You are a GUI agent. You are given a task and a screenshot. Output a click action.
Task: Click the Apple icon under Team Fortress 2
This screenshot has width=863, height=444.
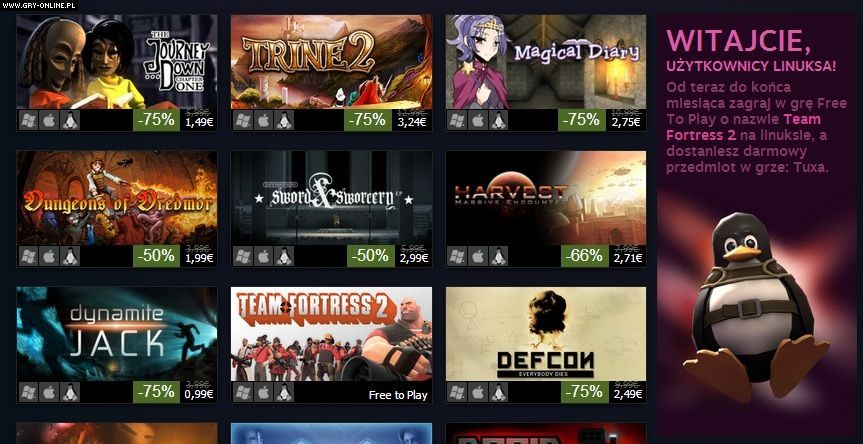click(264, 392)
